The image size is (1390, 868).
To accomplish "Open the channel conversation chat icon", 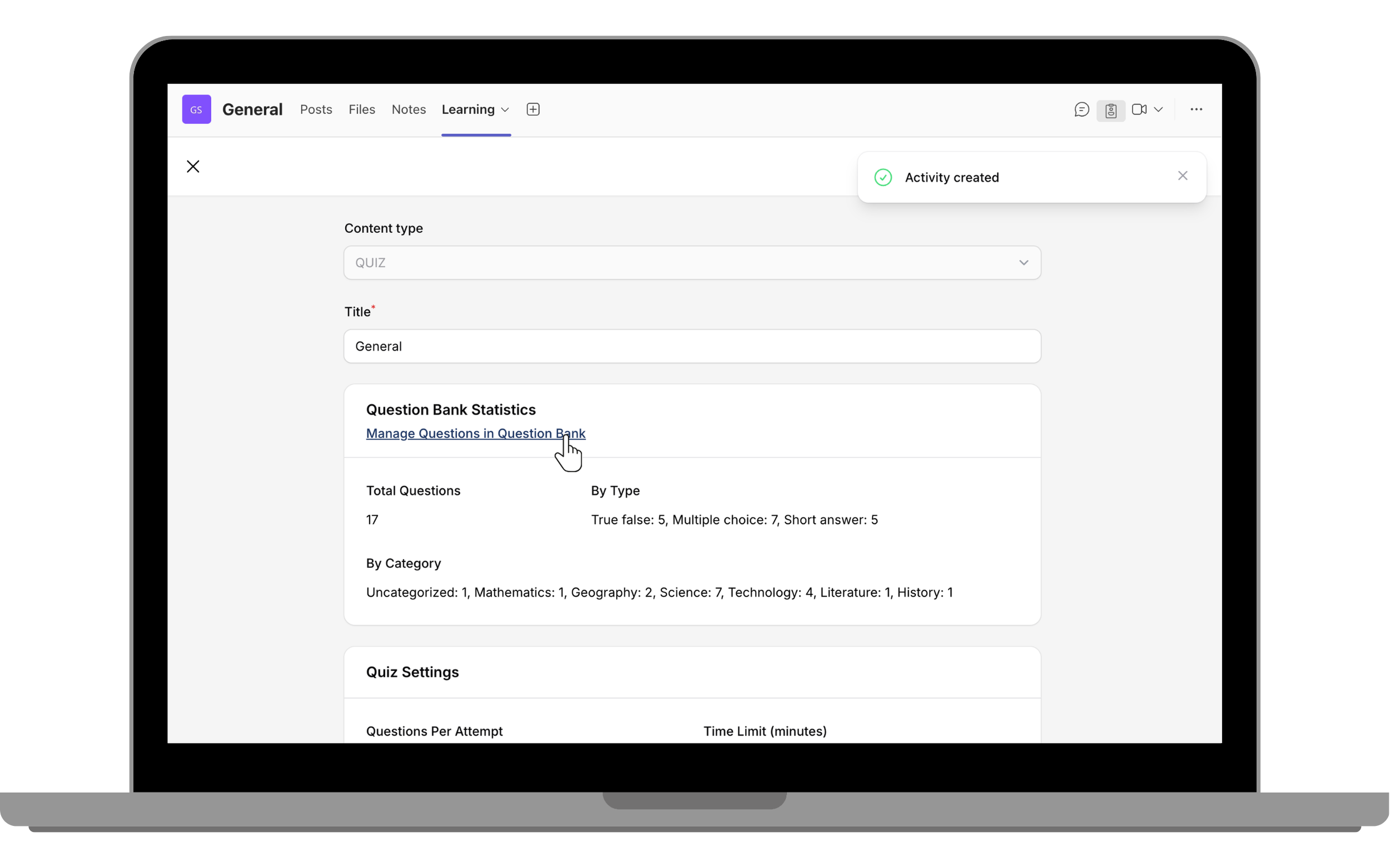I will (1081, 109).
